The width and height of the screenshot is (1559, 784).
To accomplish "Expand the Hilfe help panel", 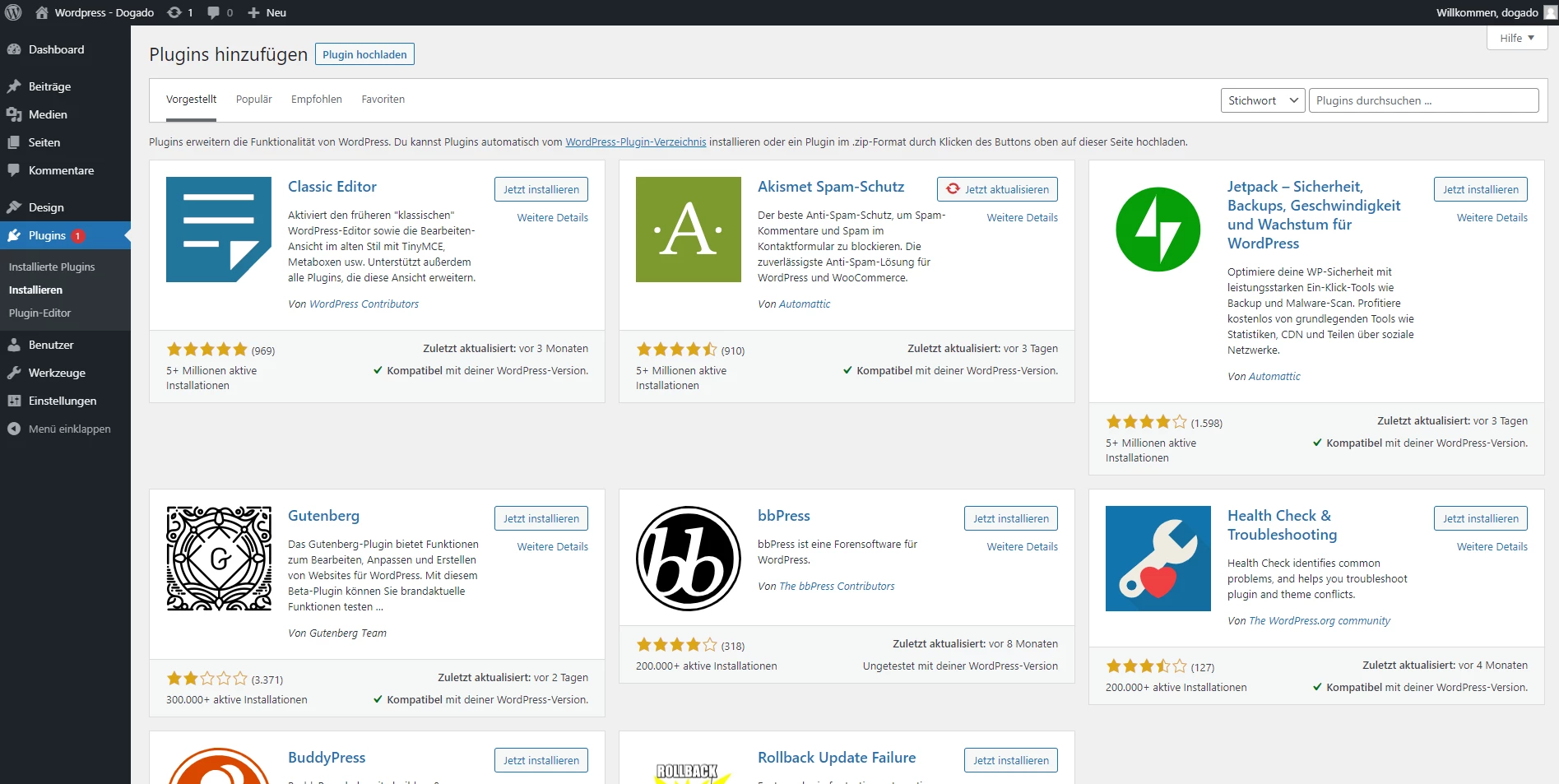I will 1516,38.
